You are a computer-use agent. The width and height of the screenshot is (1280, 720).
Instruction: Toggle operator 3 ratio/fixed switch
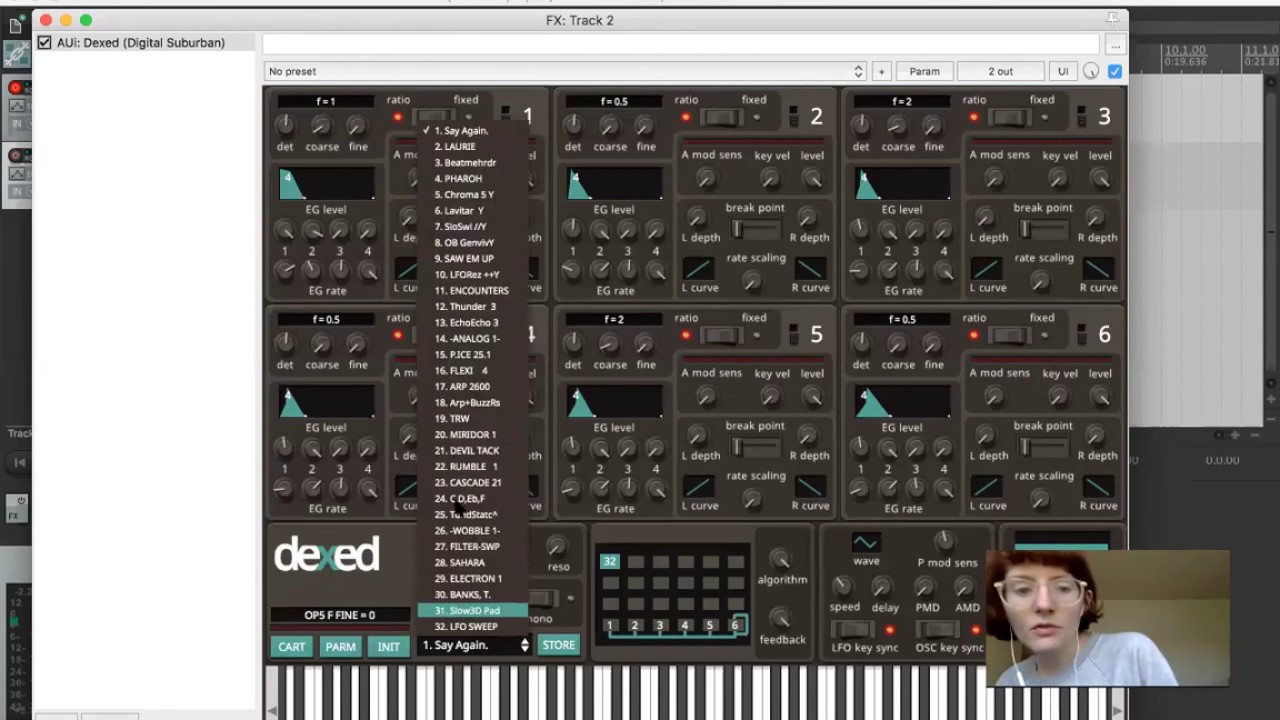click(x=1008, y=118)
